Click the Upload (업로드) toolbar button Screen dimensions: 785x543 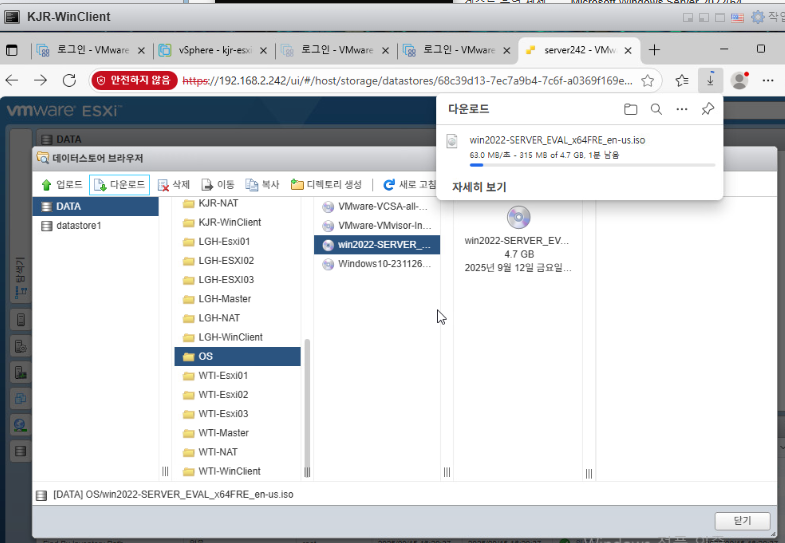[x=62, y=185]
